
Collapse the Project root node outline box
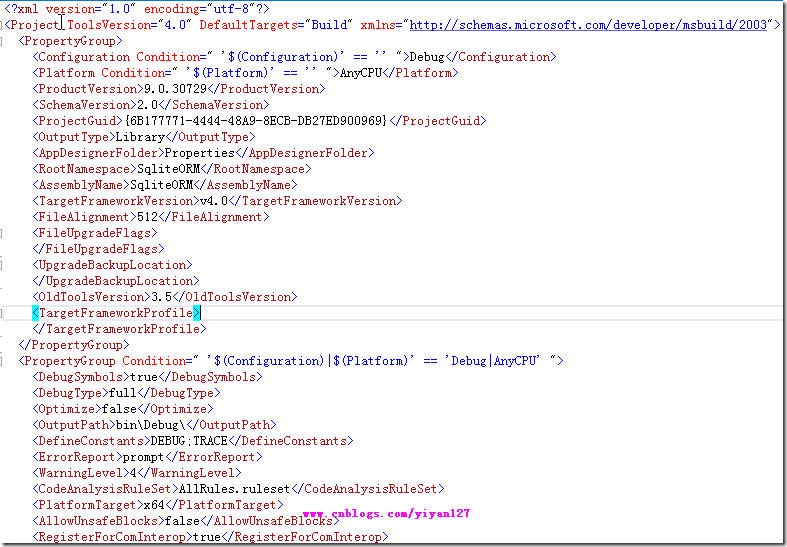pyautogui.click(x=2, y=25)
